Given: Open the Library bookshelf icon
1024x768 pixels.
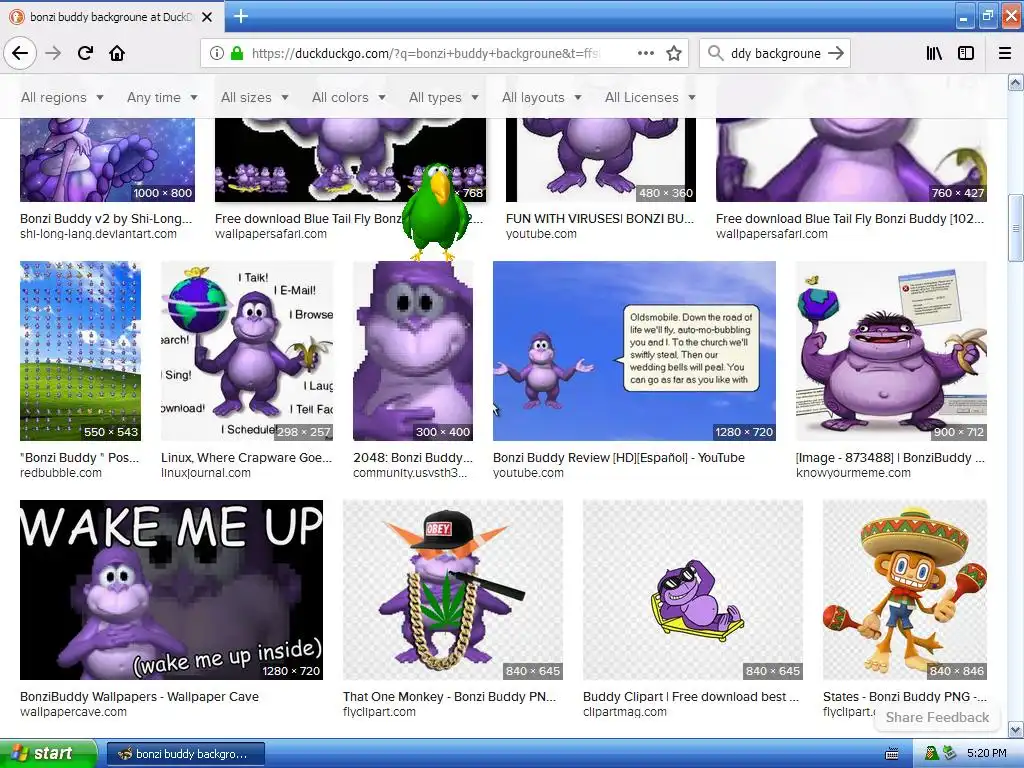Looking at the screenshot, I should coord(934,53).
